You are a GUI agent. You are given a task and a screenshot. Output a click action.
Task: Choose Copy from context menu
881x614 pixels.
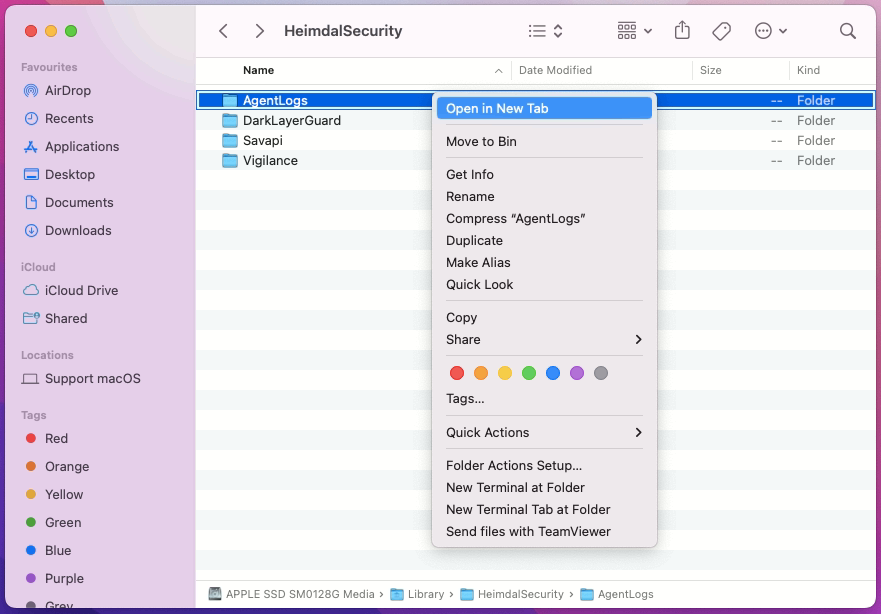pyautogui.click(x=544, y=317)
